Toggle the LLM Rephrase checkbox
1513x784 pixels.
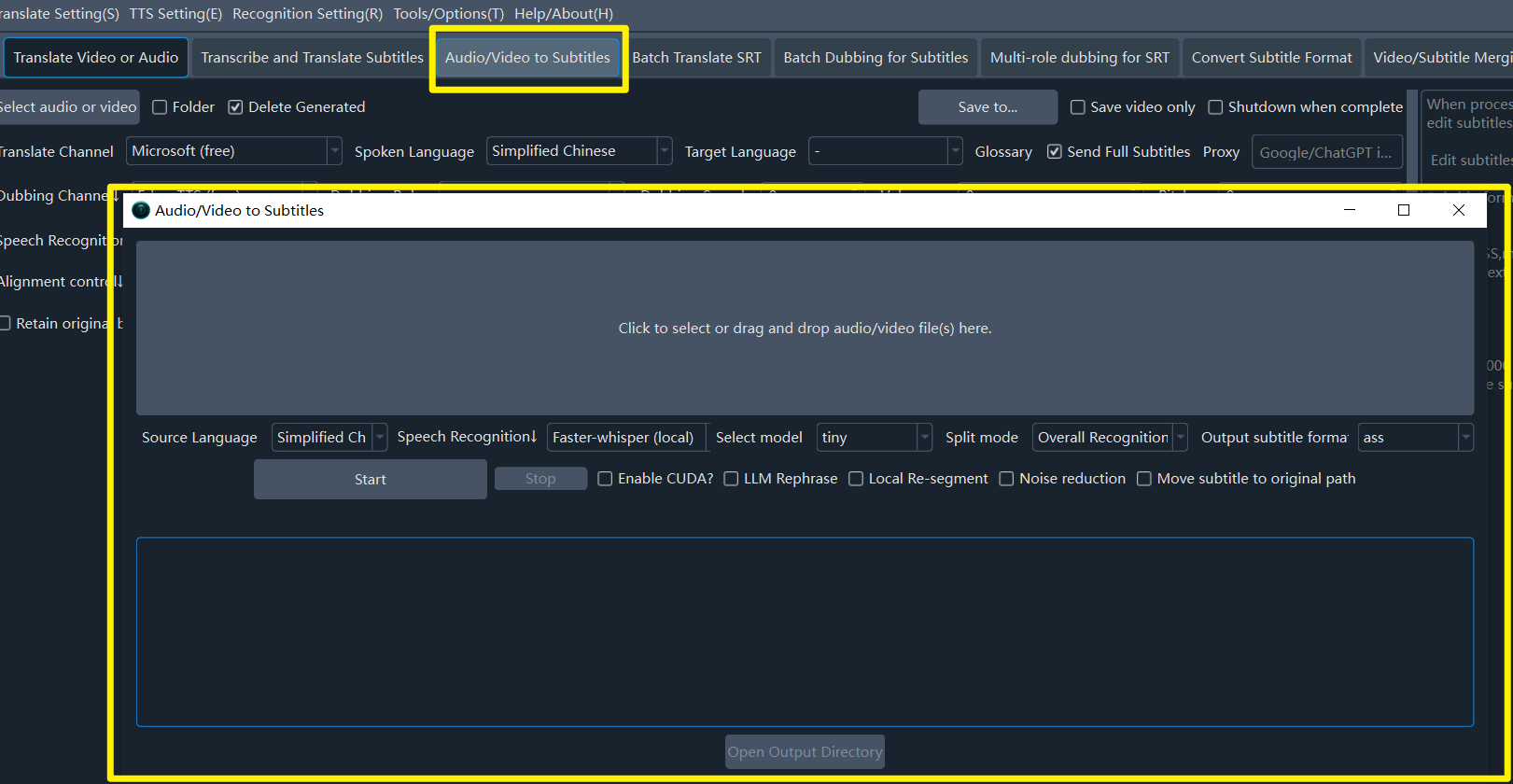coord(732,479)
